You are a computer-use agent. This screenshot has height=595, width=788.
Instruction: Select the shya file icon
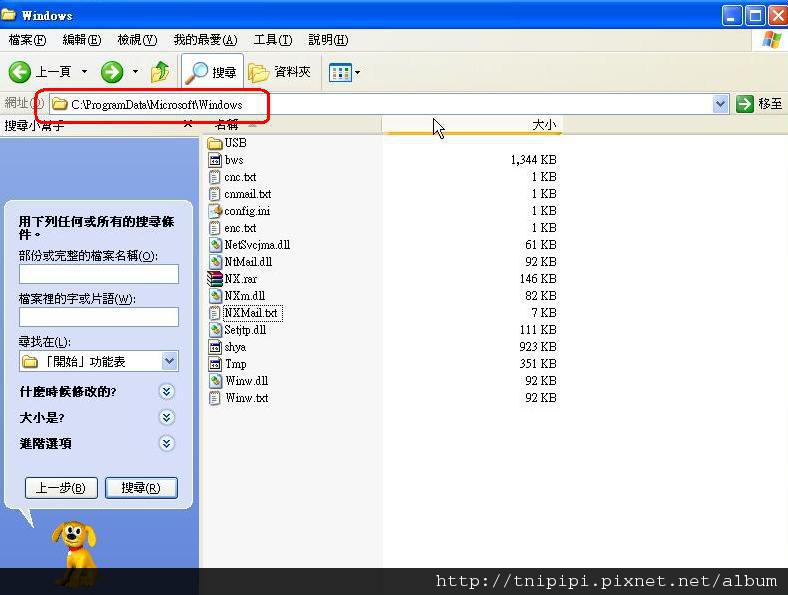215,347
